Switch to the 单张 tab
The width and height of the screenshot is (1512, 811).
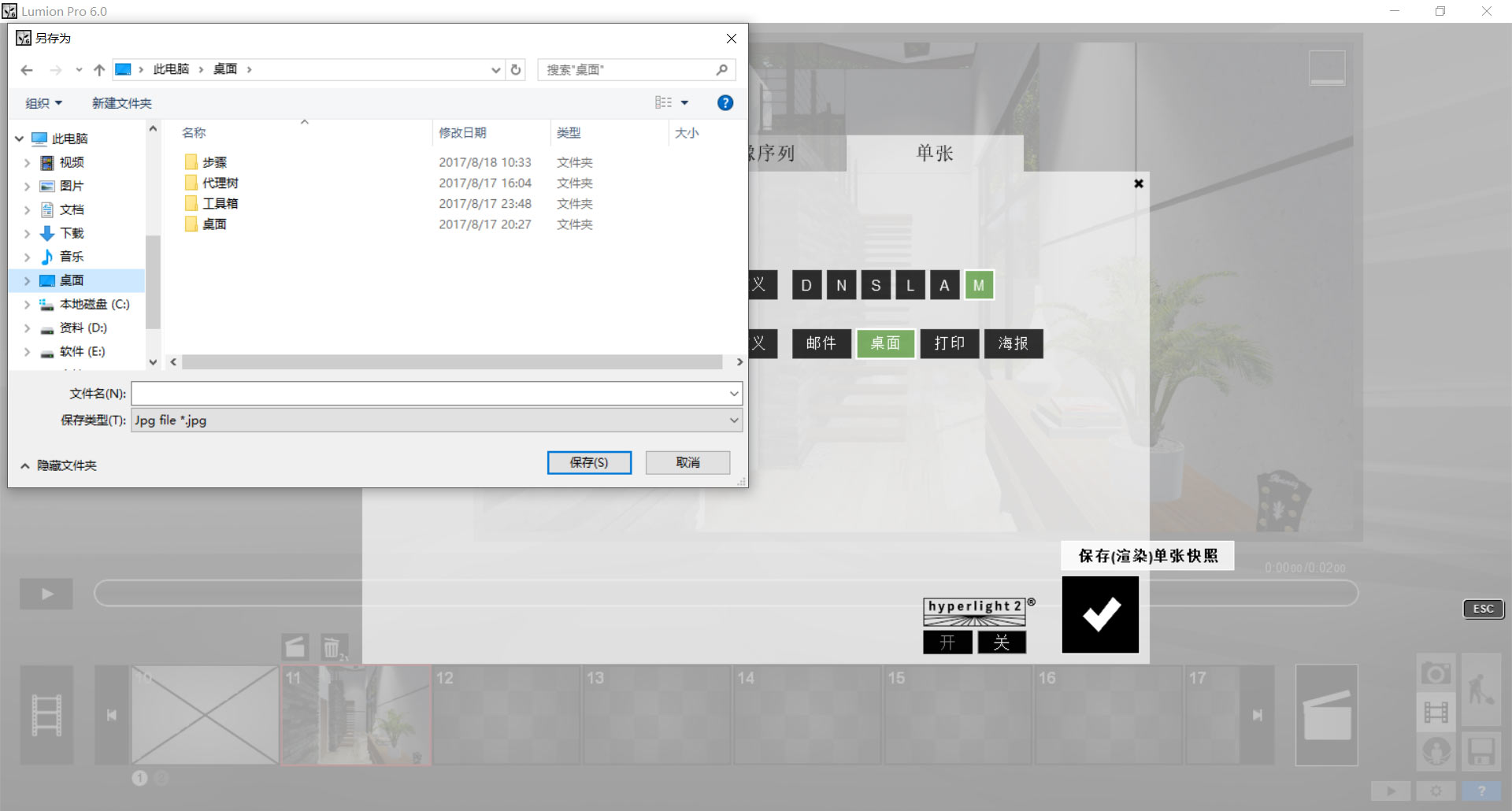[x=934, y=153]
